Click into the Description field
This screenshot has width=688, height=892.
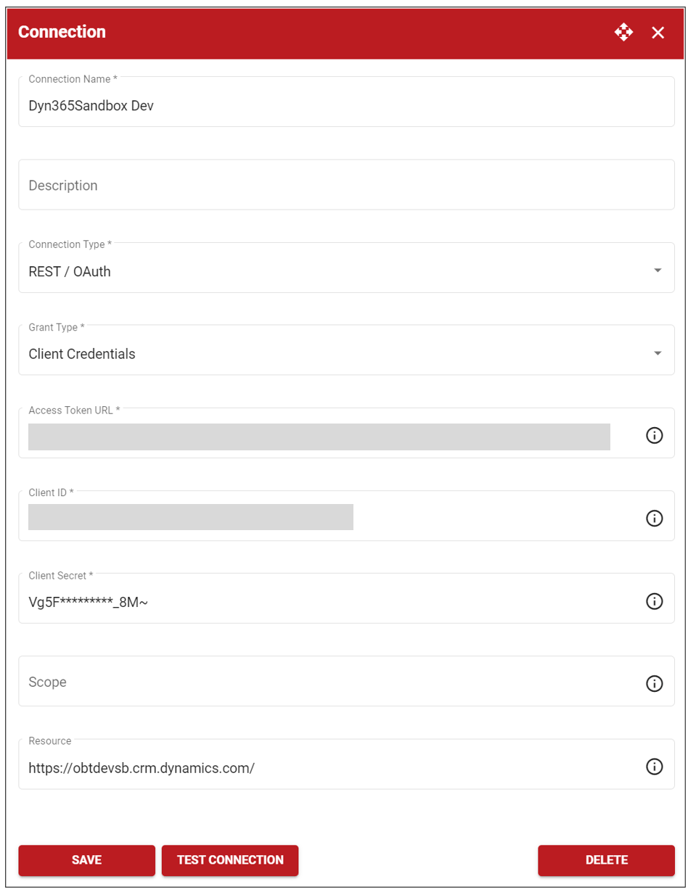pyautogui.click(x=346, y=185)
